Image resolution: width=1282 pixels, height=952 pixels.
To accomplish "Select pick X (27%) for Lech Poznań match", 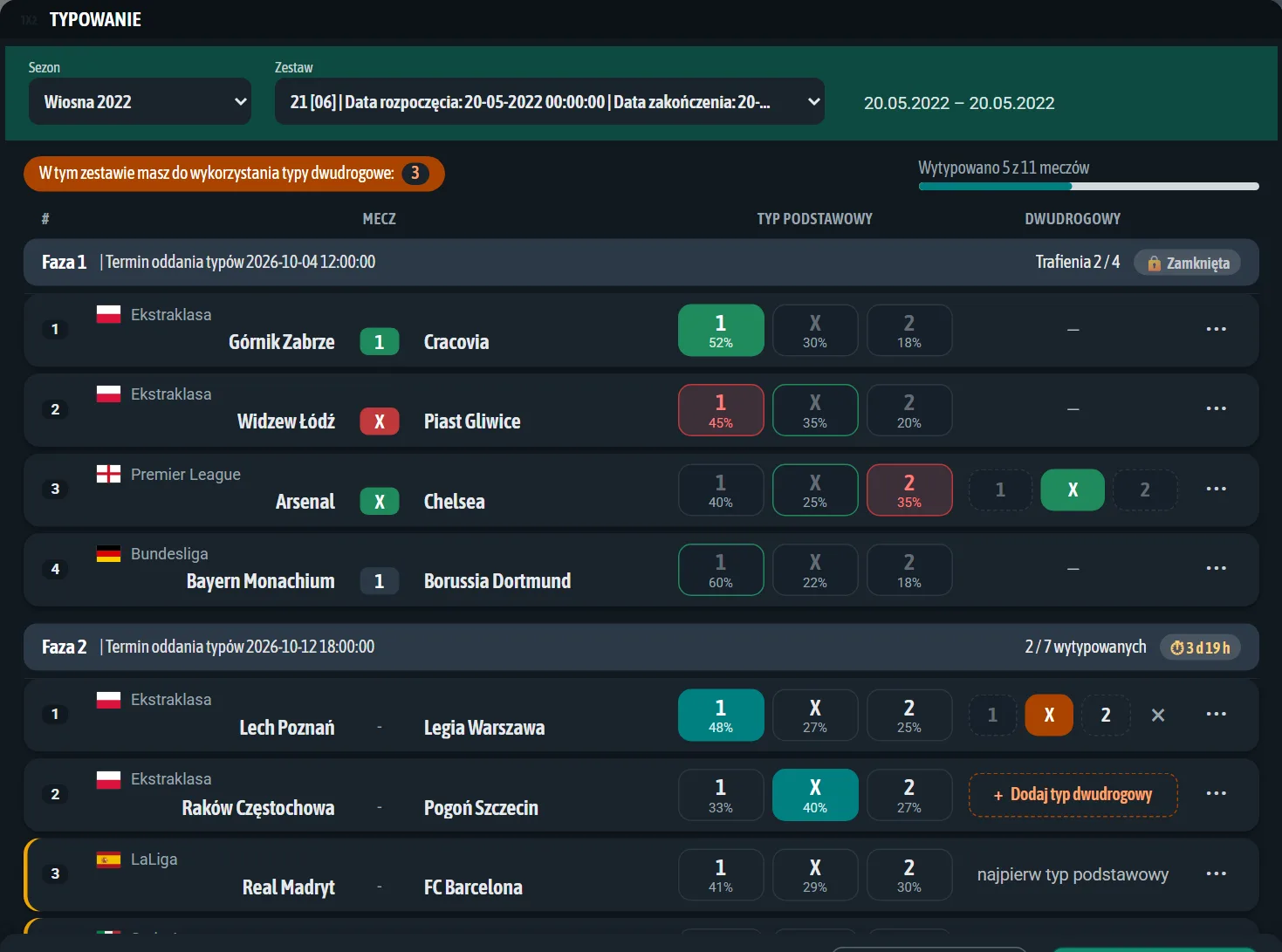I will tap(815, 715).
